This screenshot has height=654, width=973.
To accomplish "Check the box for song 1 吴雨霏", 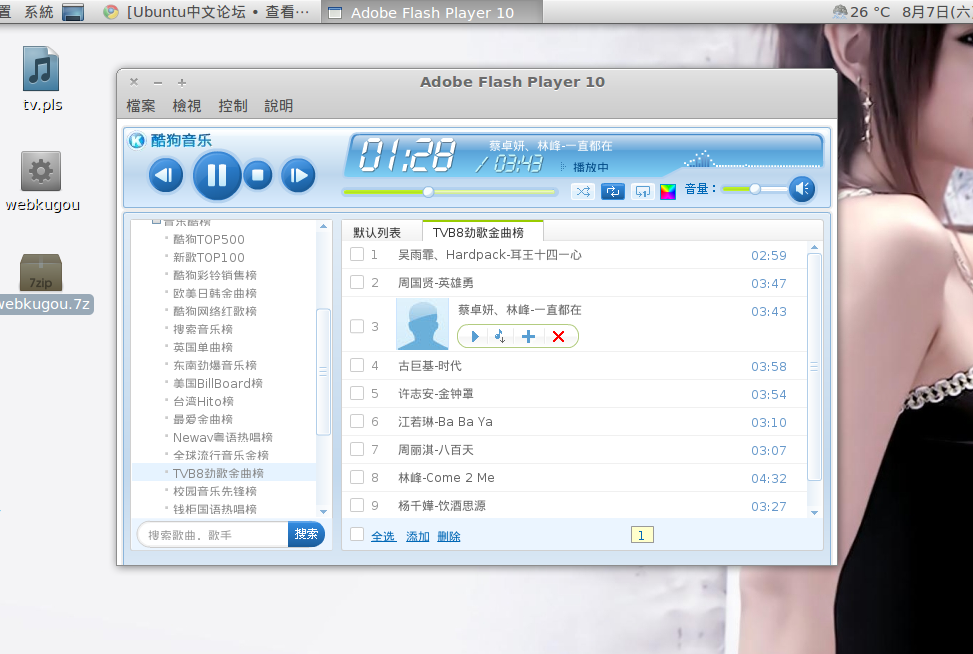I will (357, 254).
